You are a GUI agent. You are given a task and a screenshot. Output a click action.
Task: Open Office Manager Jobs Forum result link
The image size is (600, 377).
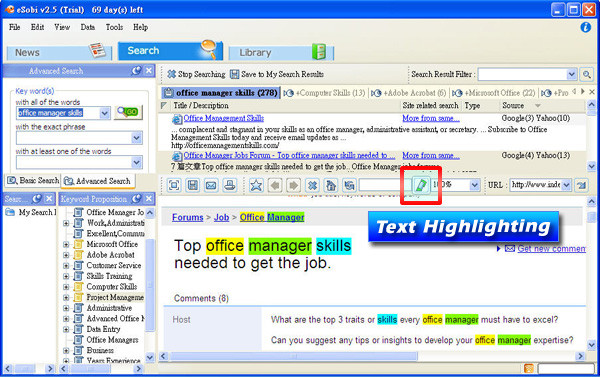[289, 155]
